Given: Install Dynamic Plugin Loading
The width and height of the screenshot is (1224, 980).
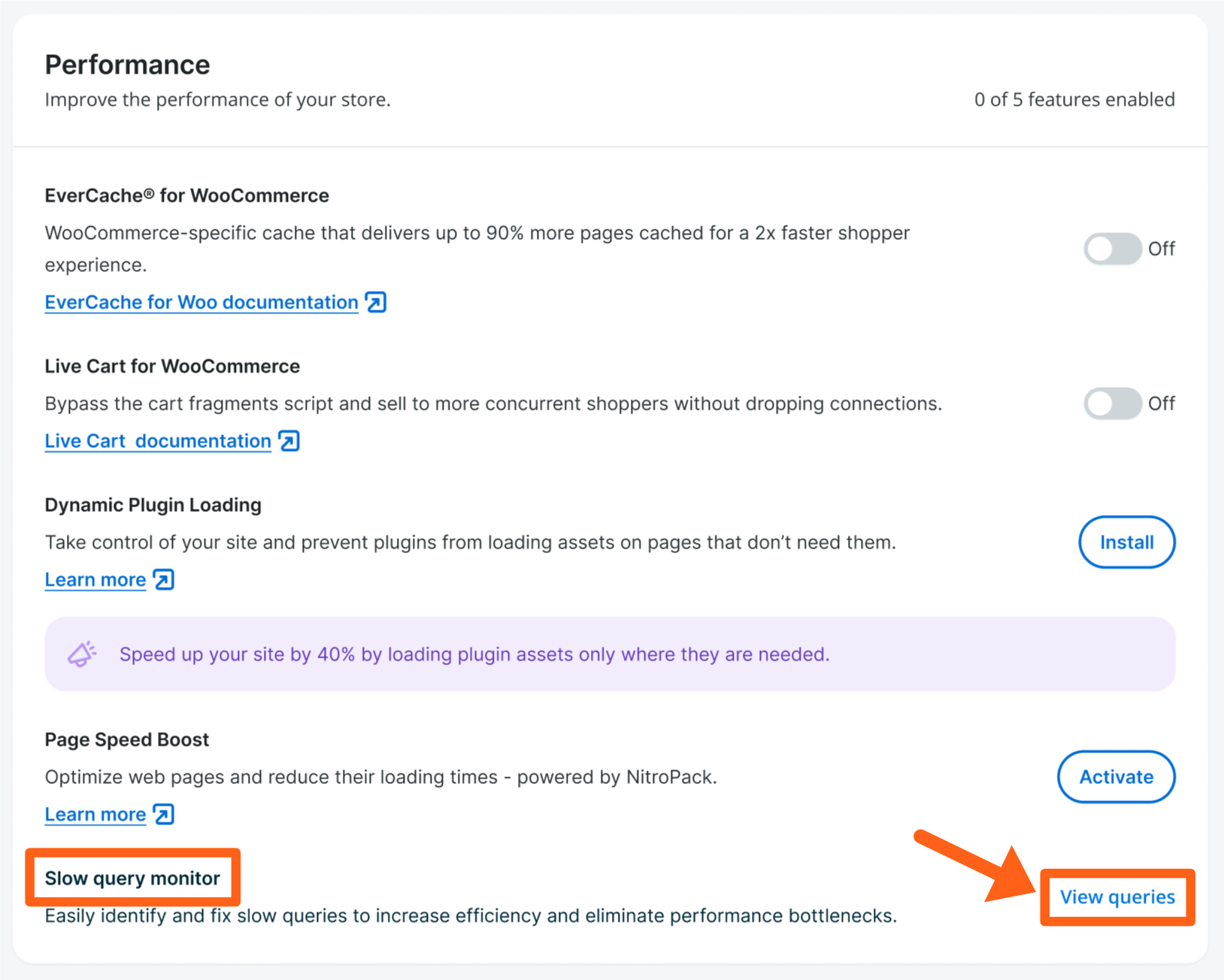Looking at the screenshot, I should (1126, 542).
